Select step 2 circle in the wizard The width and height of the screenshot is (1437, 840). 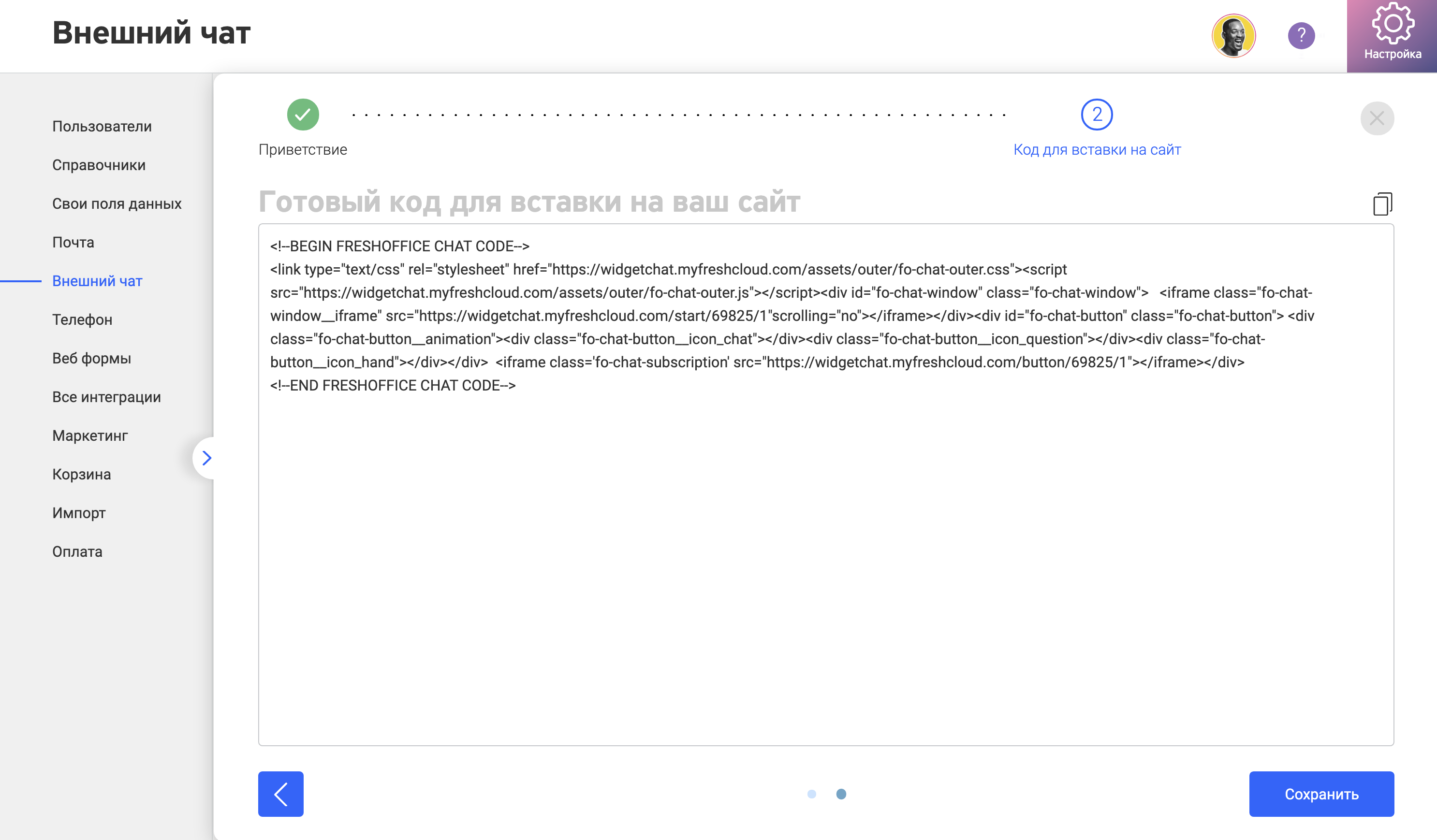click(x=1097, y=115)
